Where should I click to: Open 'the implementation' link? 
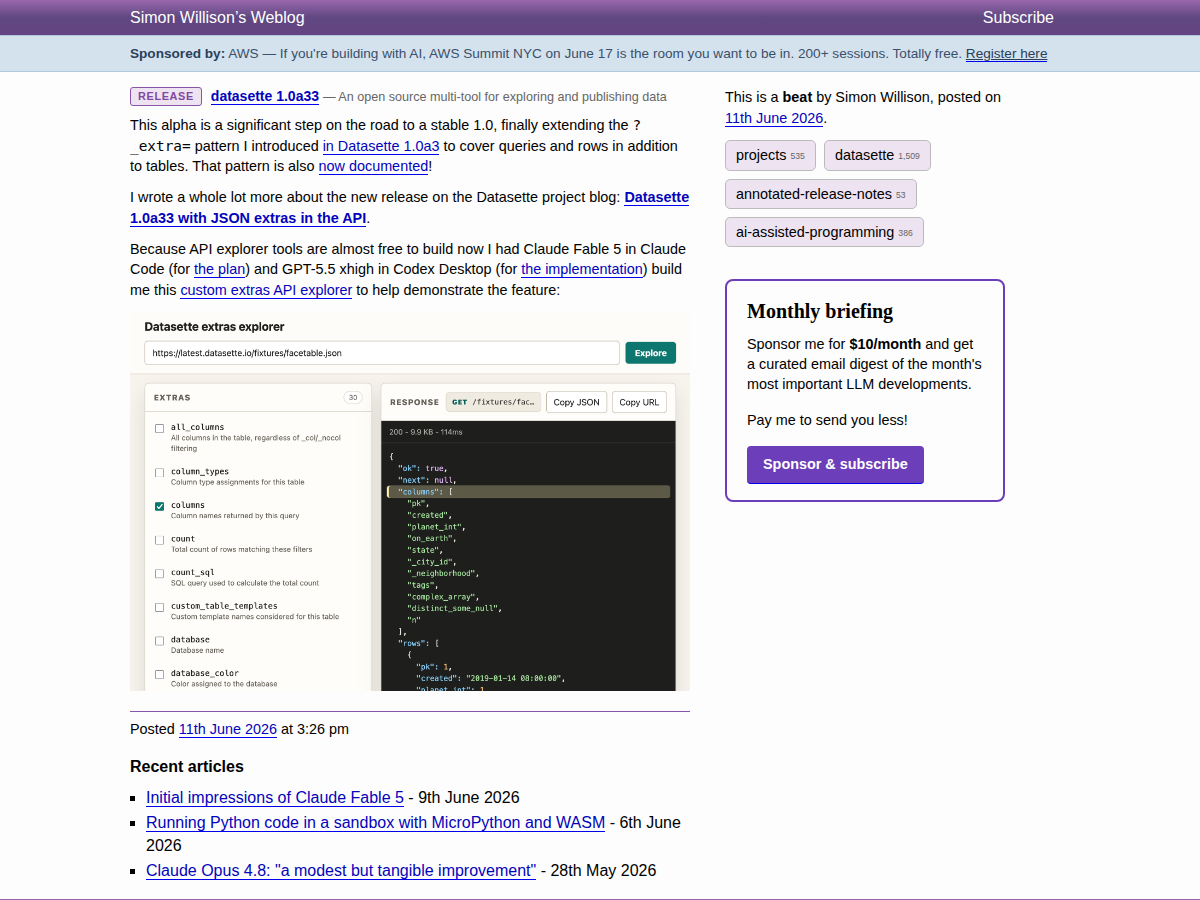click(x=582, y=269)
